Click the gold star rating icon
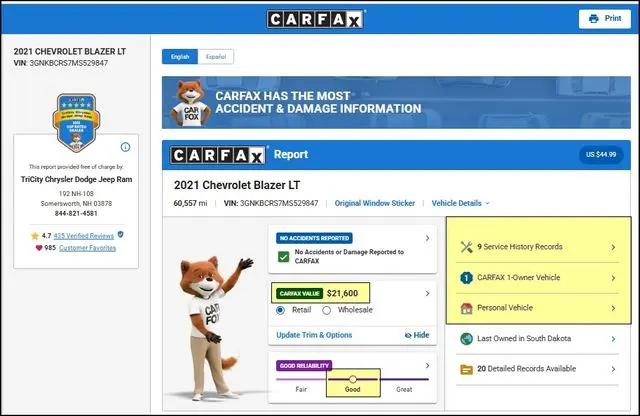Image resolution: width=640 pixels, height=416 pixels. click(35, 236)
